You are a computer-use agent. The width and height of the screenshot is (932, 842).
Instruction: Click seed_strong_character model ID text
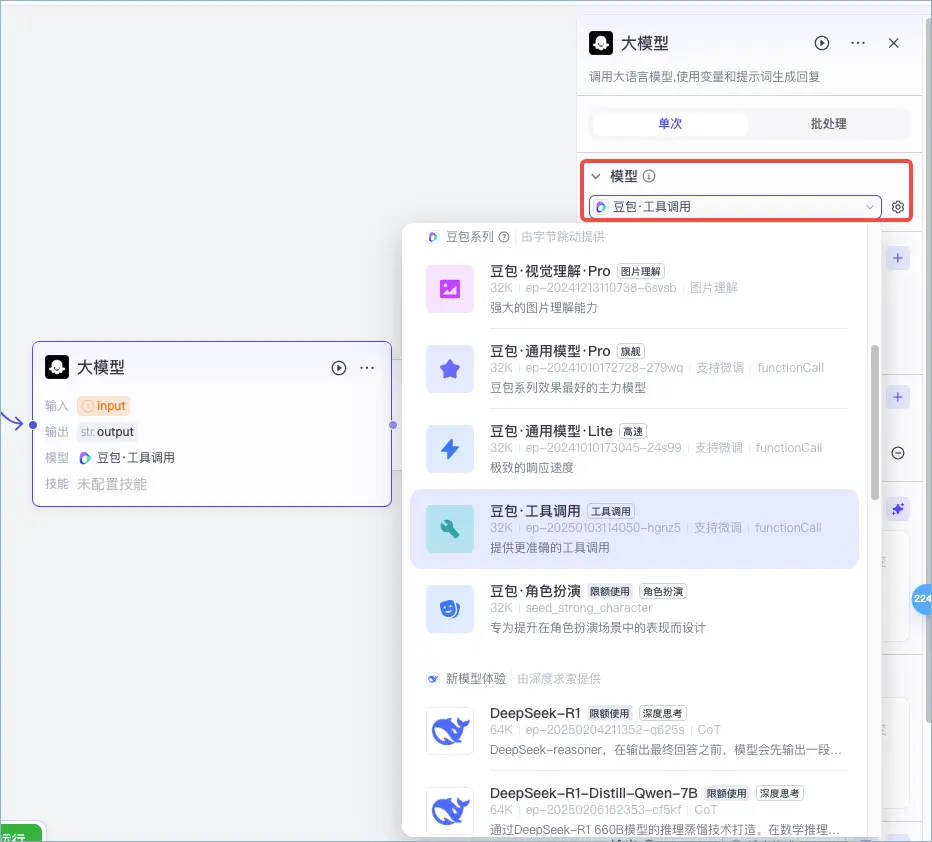tap(588, 608)
